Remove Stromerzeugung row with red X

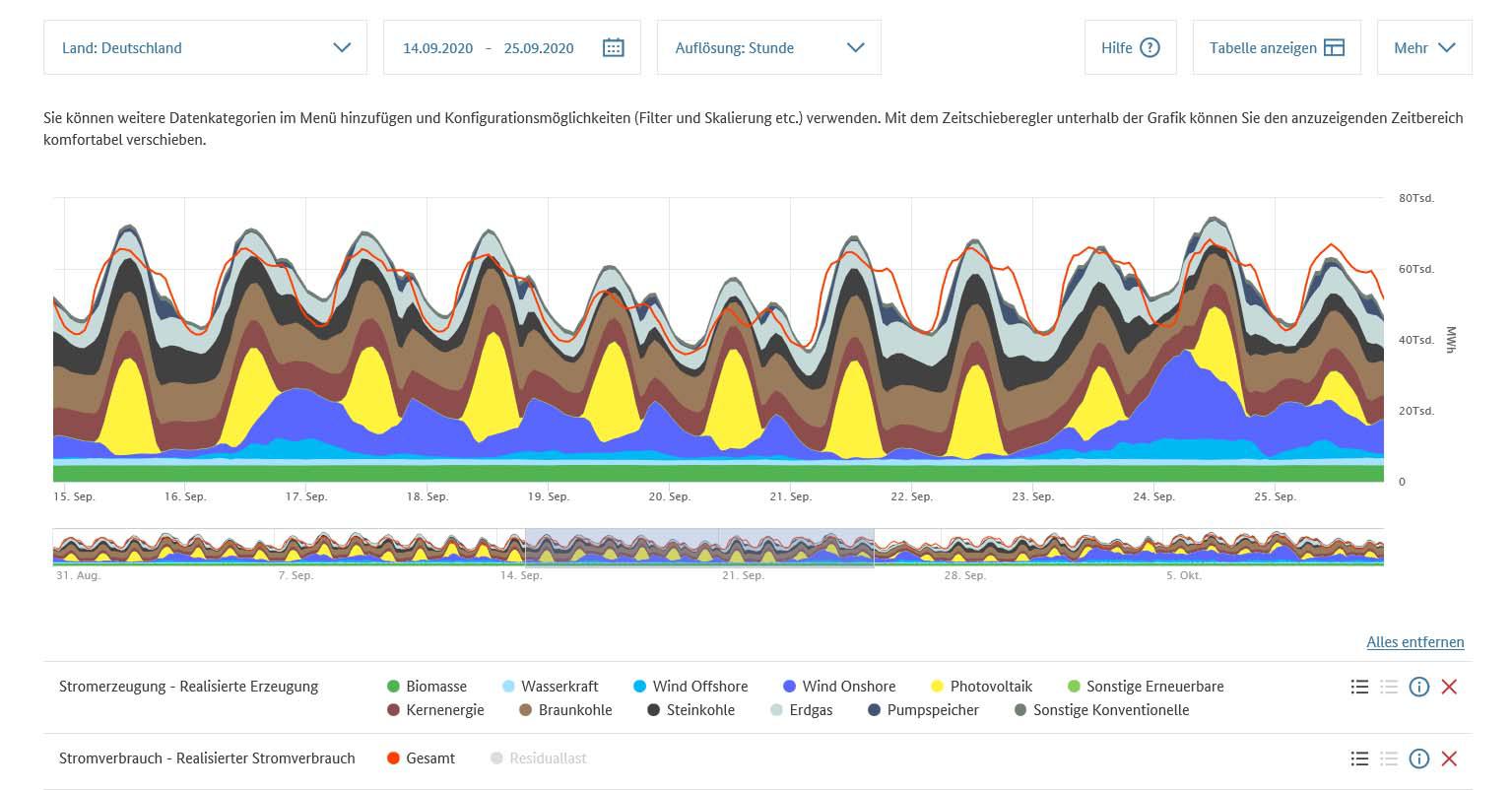1449,687
